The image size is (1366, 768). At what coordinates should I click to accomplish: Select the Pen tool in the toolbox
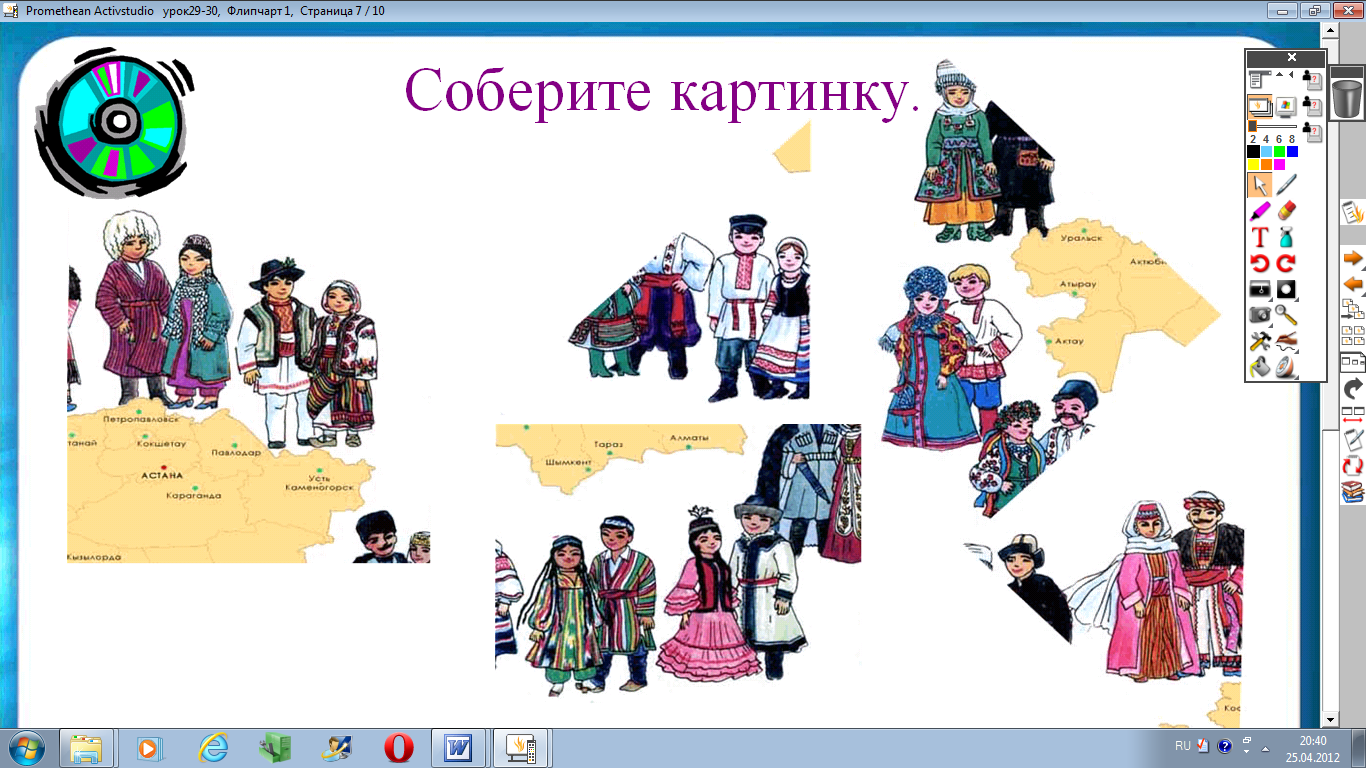(1286, 185)
